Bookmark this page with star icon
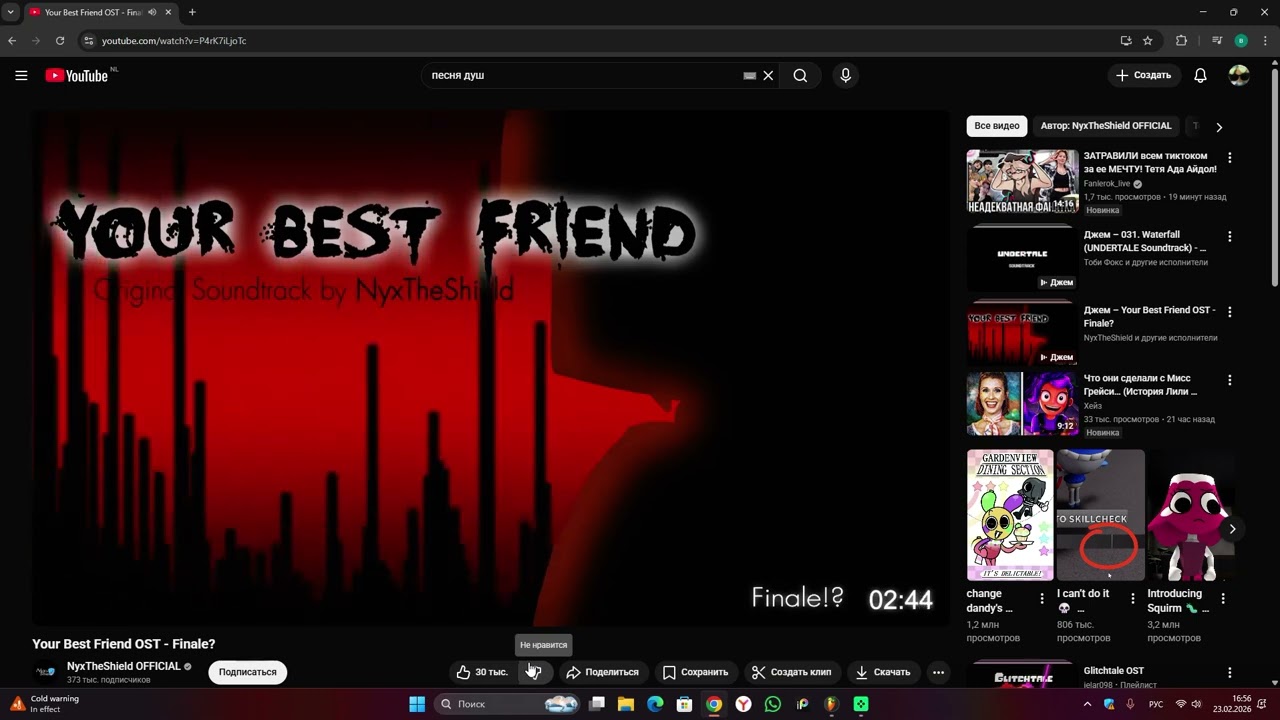This screenshot has width=1280, height=720. click(1148, 41)
